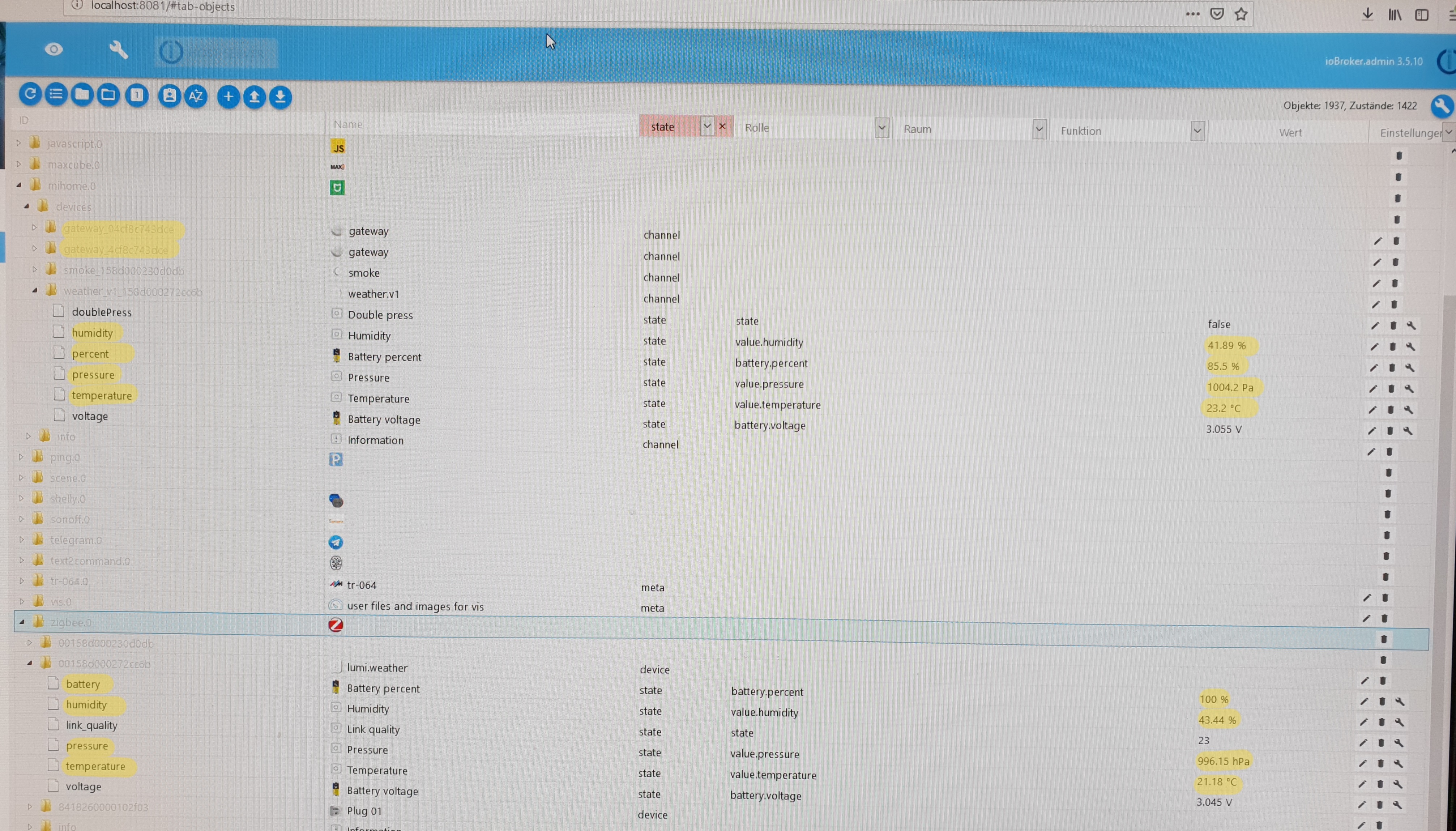1456x831 pixels.
Task: Click the pencil edit icon for Humidity row
Action: tap(1374, 346)
